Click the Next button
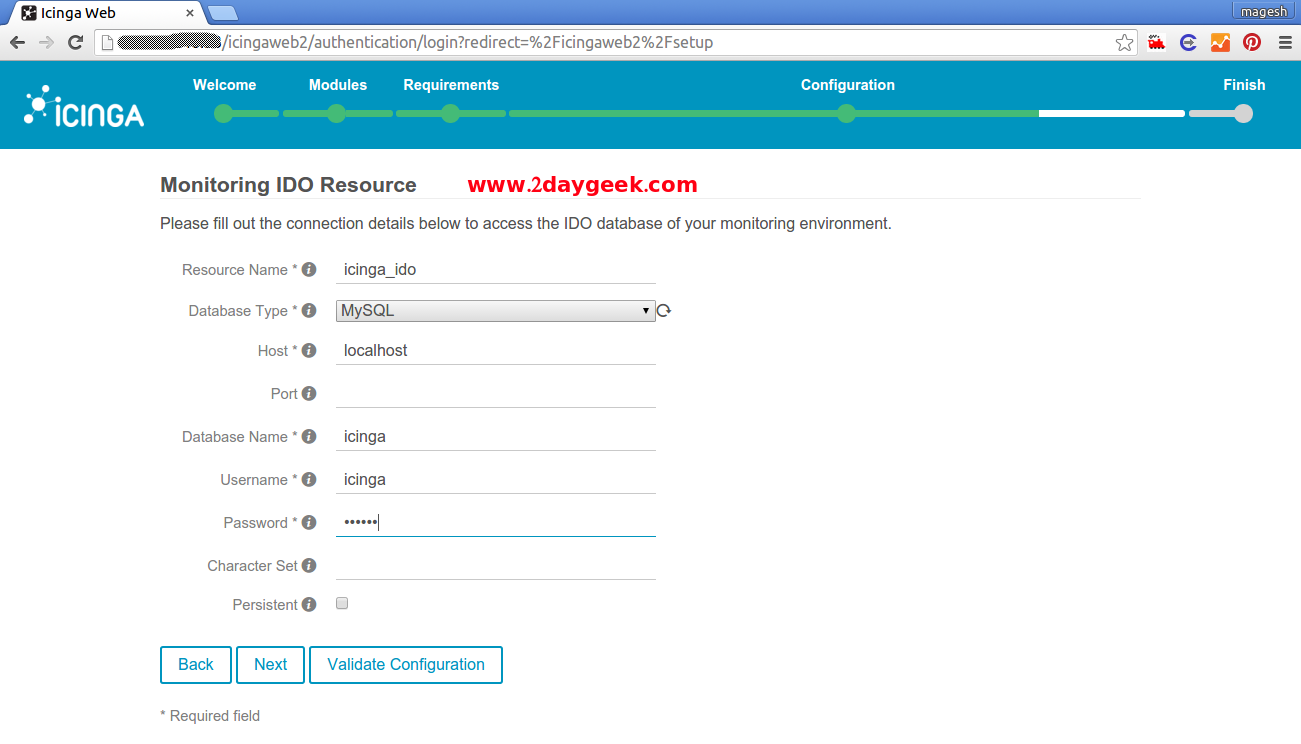Screen dimensions: 1301x744 (270, 665)
